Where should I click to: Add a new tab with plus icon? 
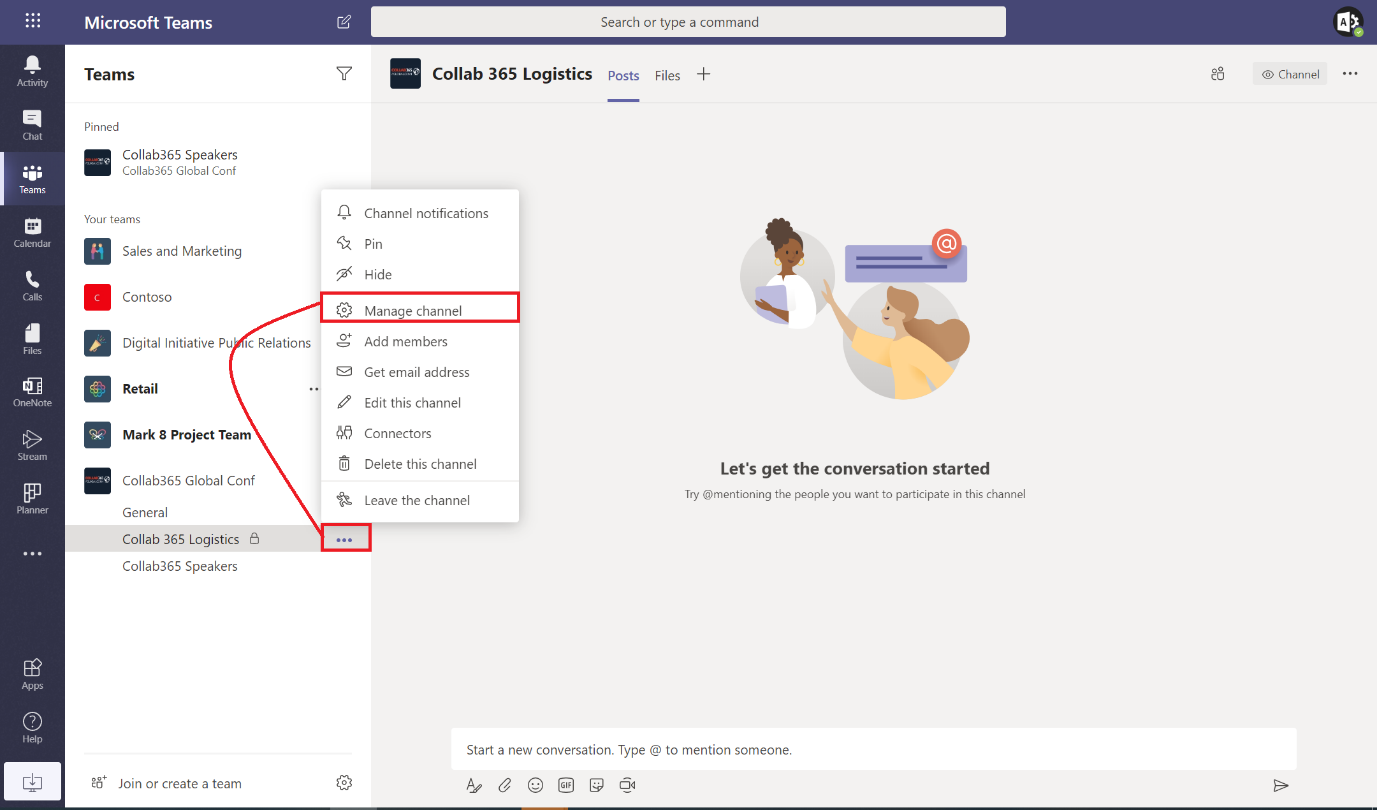703,74
